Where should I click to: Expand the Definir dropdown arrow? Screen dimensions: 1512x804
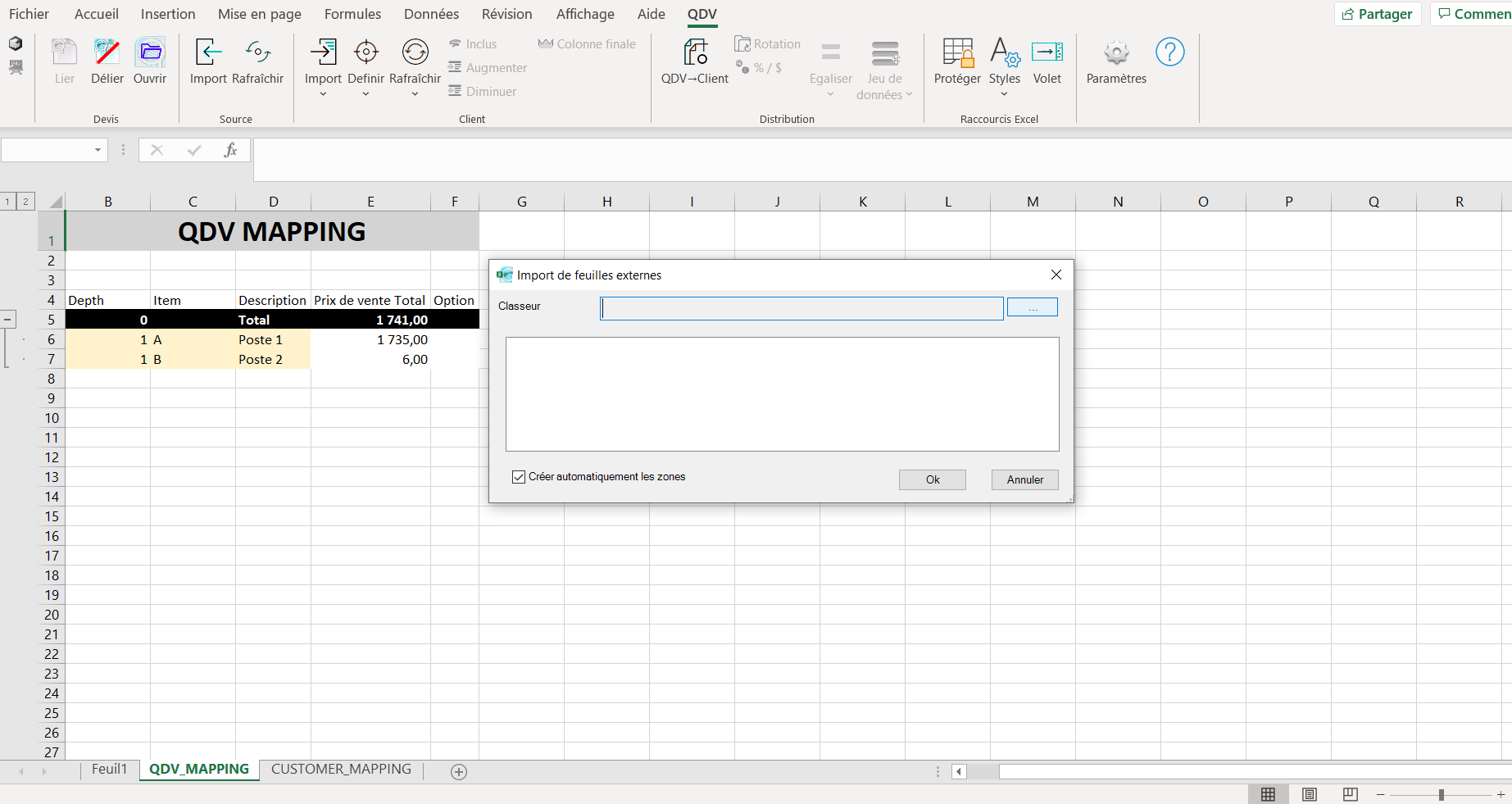coord(366,94)
